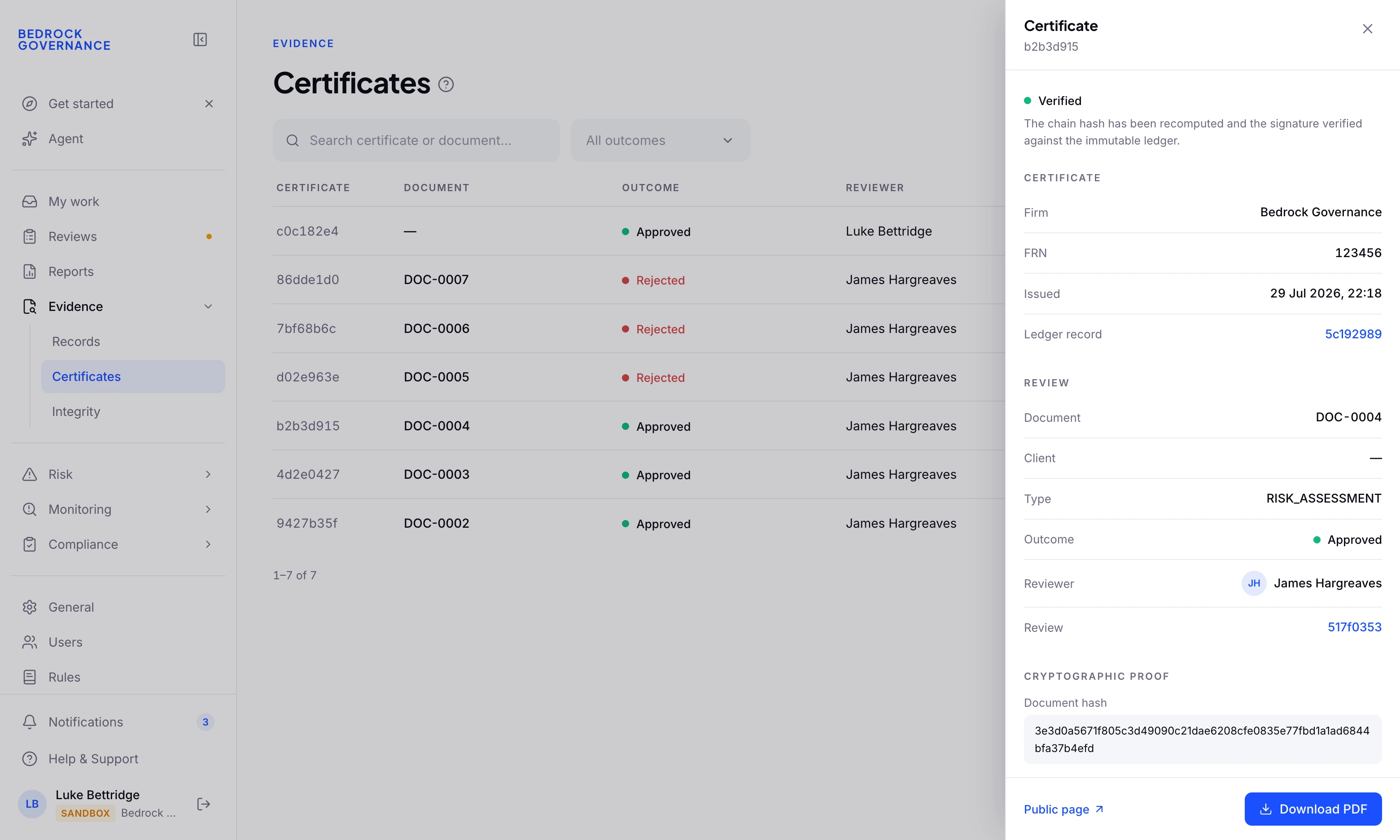This screenshot has width=1400, height=840.
Task: Open My work in sidebar
Action: 118,201
